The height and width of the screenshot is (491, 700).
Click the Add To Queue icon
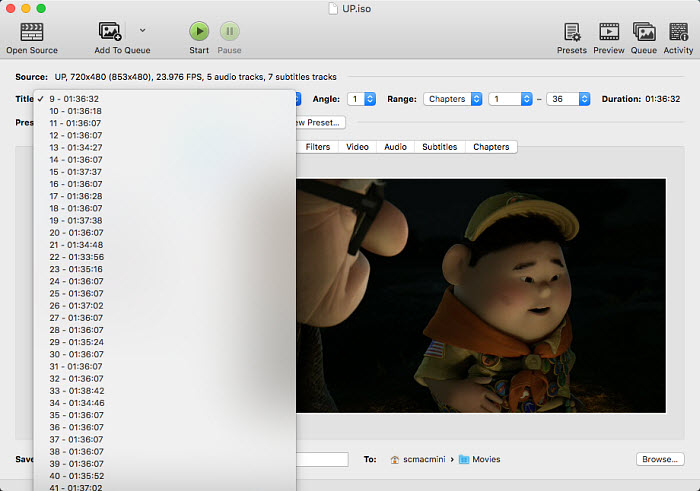tap(110, 31)
